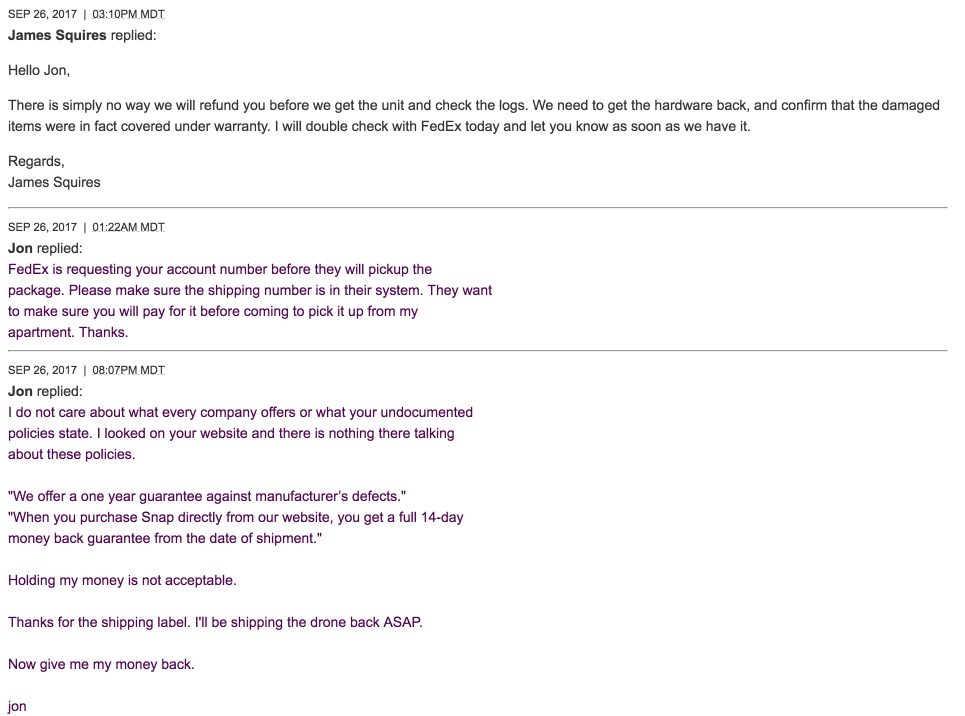Viewport: 965px width, 716px height.
Task: Click the separator line below James's message
Action: (477, 207)
